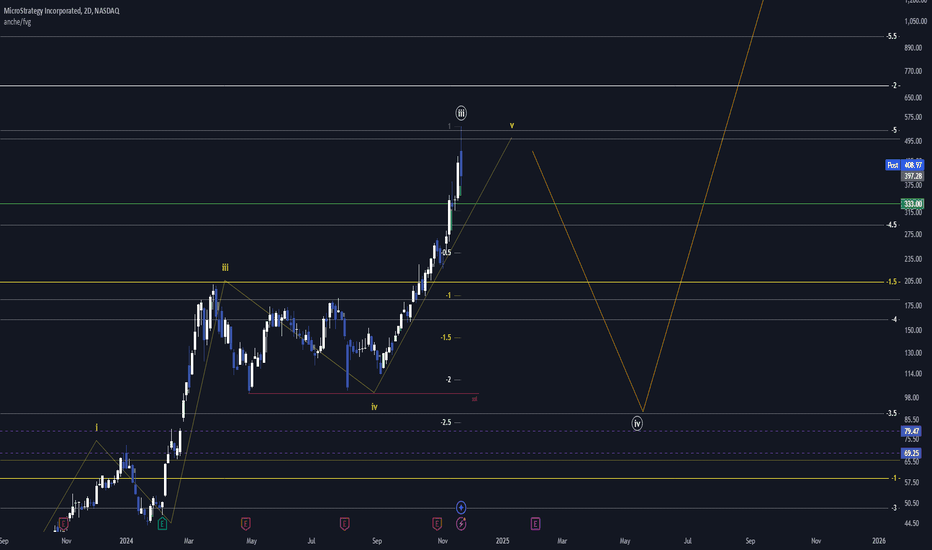
Task: Click the 408.97 post-market price label
Action: [x=912, y=165]
